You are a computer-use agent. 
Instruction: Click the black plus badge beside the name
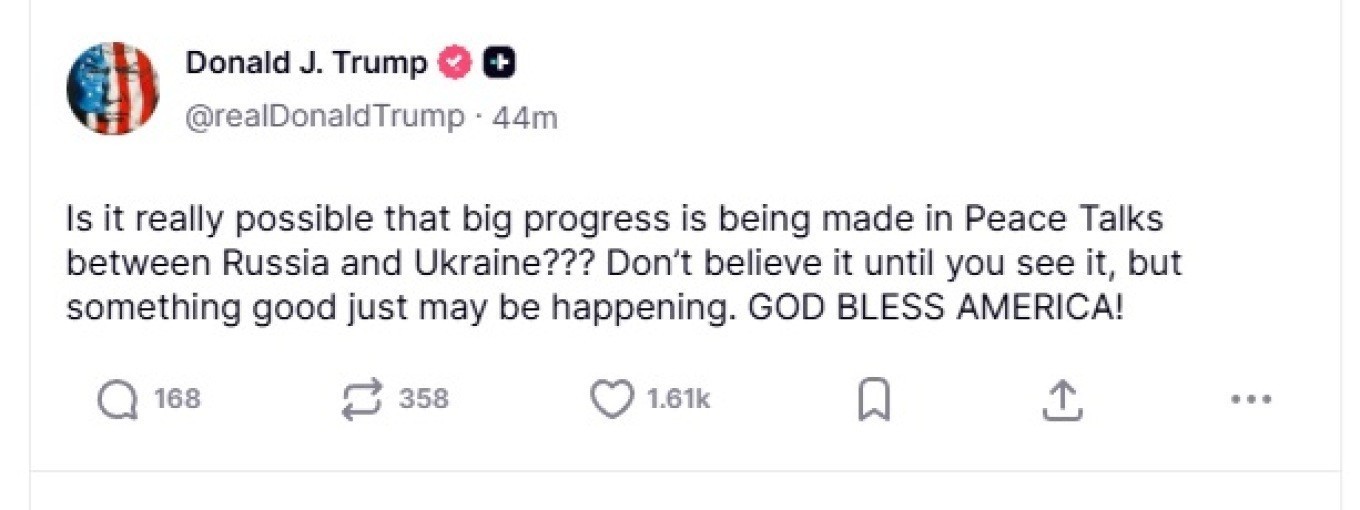[x=499, y=63]
